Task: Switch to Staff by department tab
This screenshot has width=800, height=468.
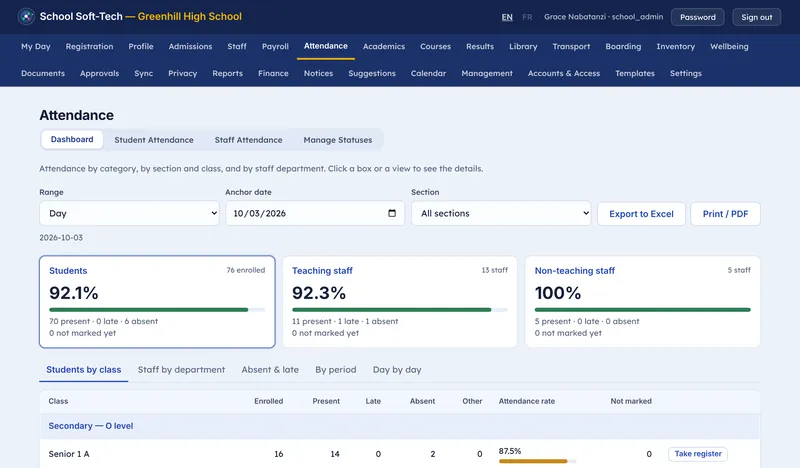Action: [x=181, y=370]
